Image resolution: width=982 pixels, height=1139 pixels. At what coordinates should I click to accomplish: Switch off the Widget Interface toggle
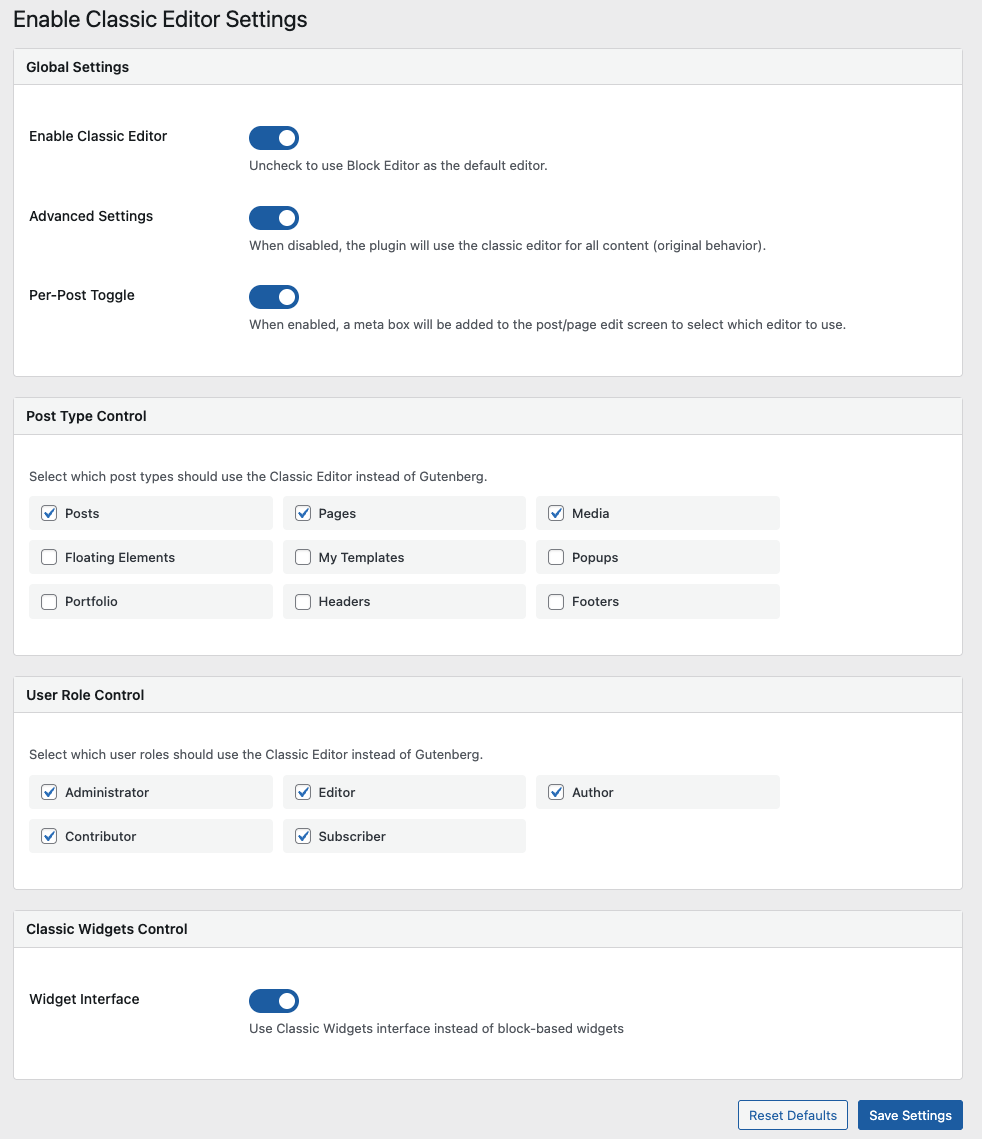coord(273,1001)
